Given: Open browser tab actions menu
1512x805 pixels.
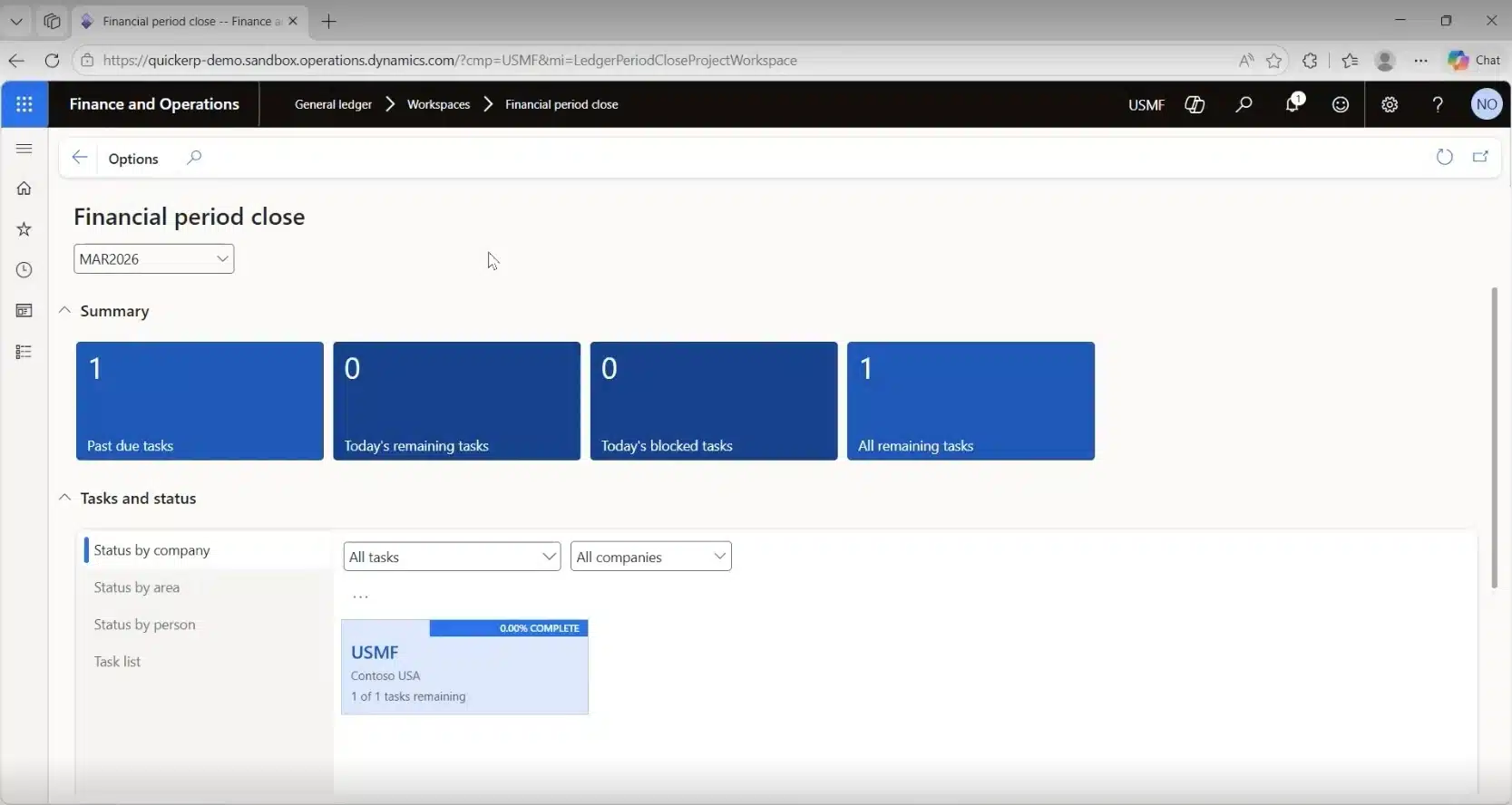Looking at the screenshot, I should tap(52, 21).
